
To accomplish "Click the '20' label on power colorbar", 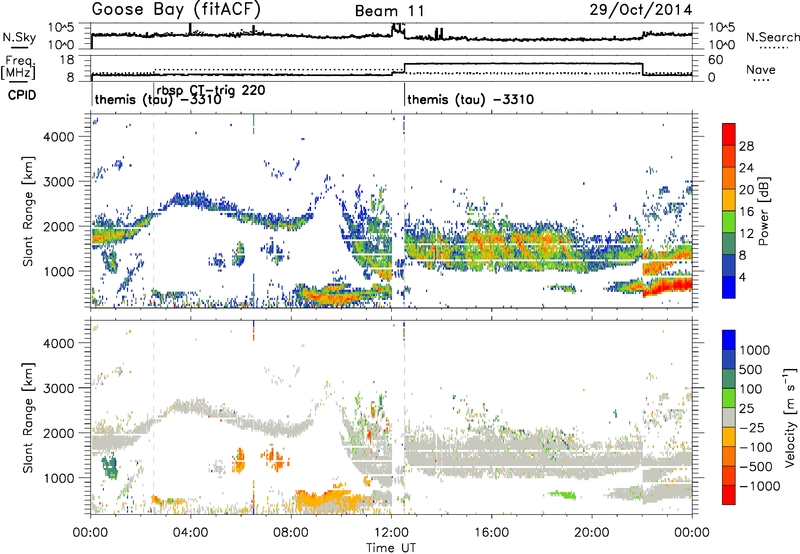I will 746,190.
